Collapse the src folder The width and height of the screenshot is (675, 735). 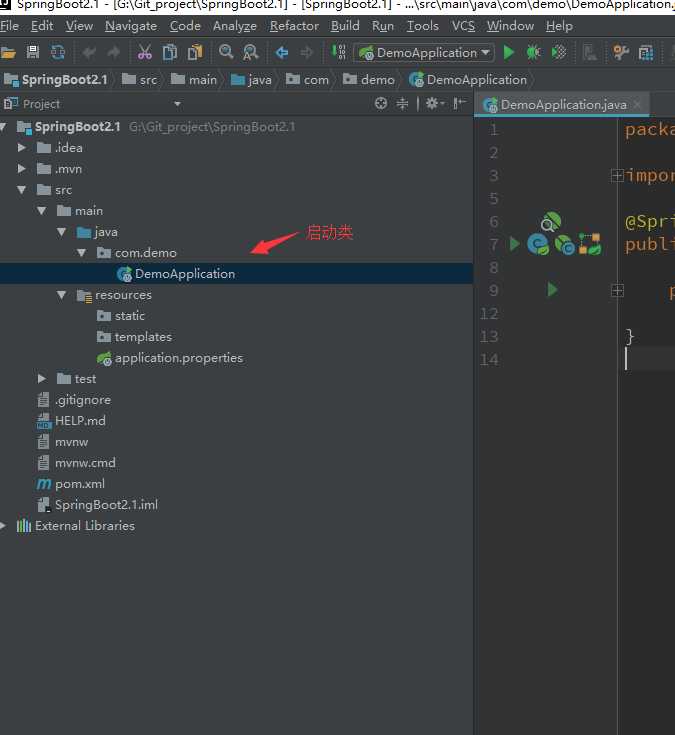pyautogui.click(x=22, y=190)
